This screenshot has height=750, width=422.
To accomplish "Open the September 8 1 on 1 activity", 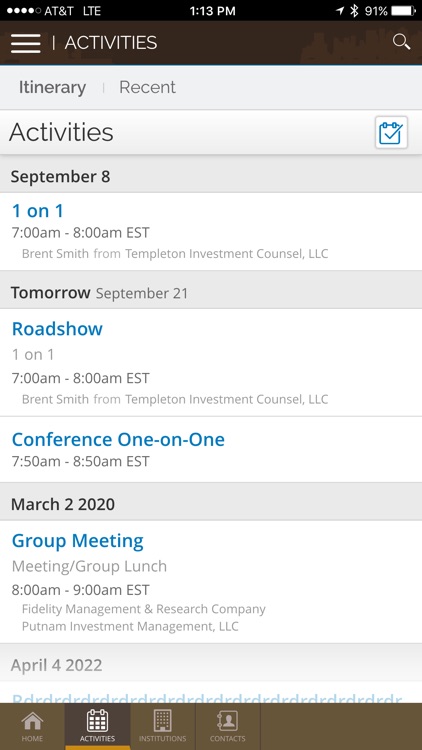I will click(211, 232).
